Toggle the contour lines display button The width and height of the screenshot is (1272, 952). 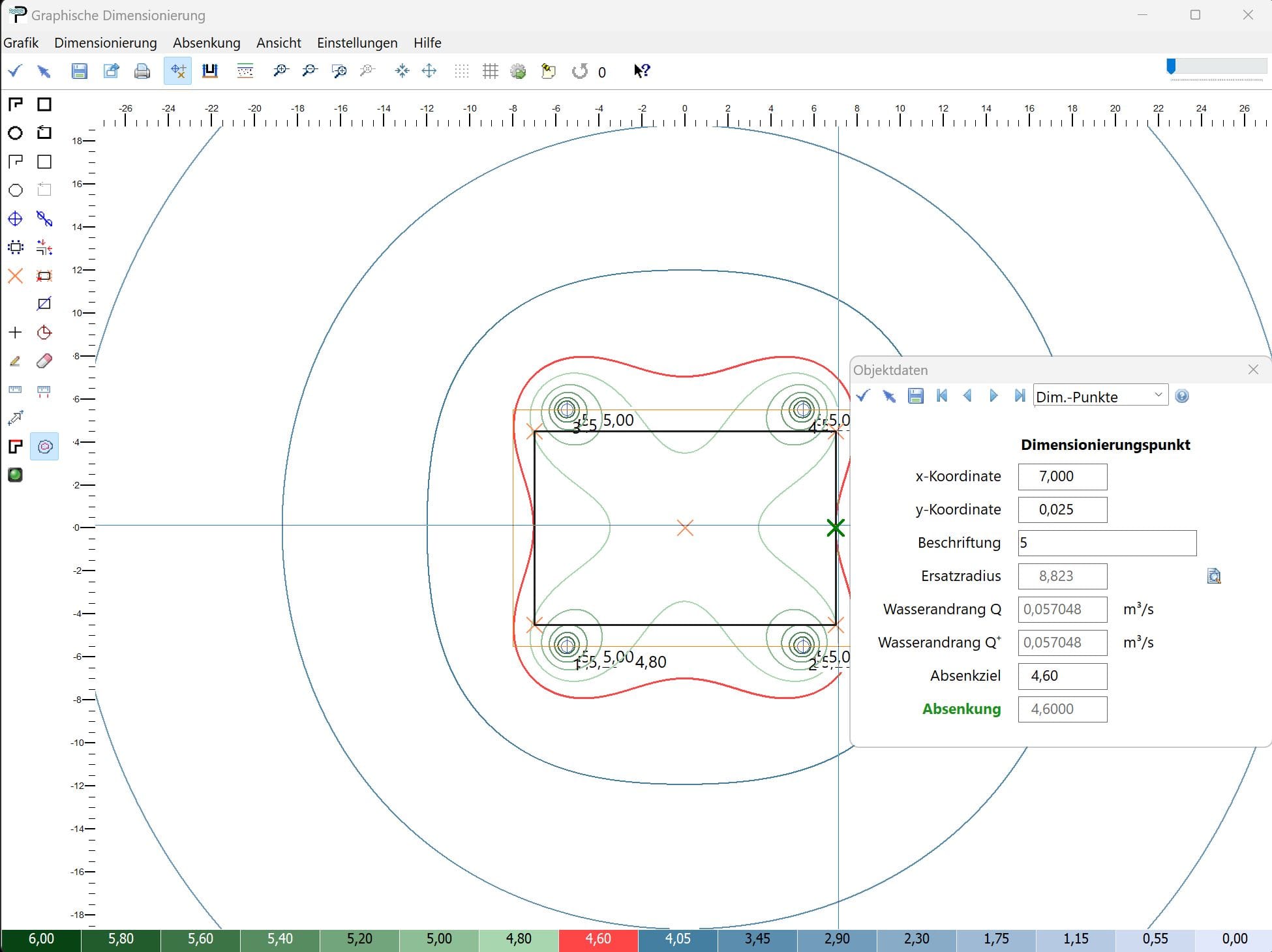44,447
